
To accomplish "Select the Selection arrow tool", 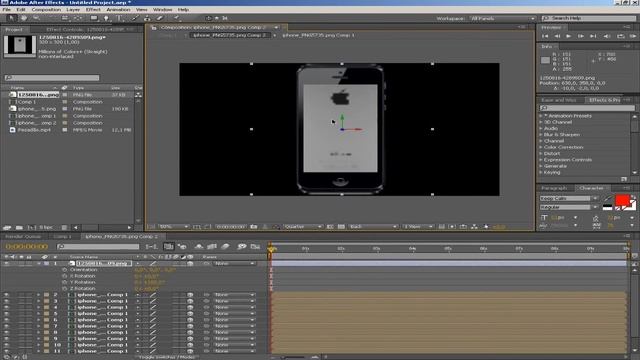I will coord(11,18).
